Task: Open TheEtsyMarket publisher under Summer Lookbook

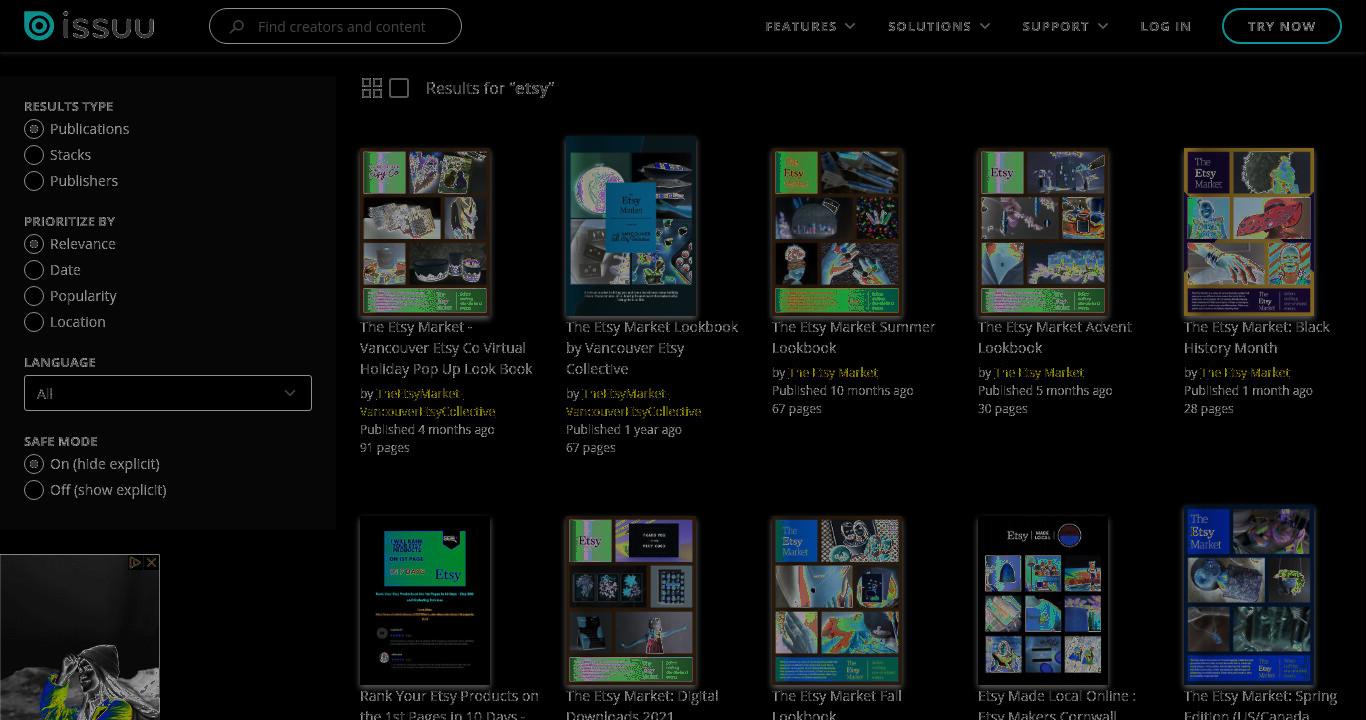Action: point(832,373)
